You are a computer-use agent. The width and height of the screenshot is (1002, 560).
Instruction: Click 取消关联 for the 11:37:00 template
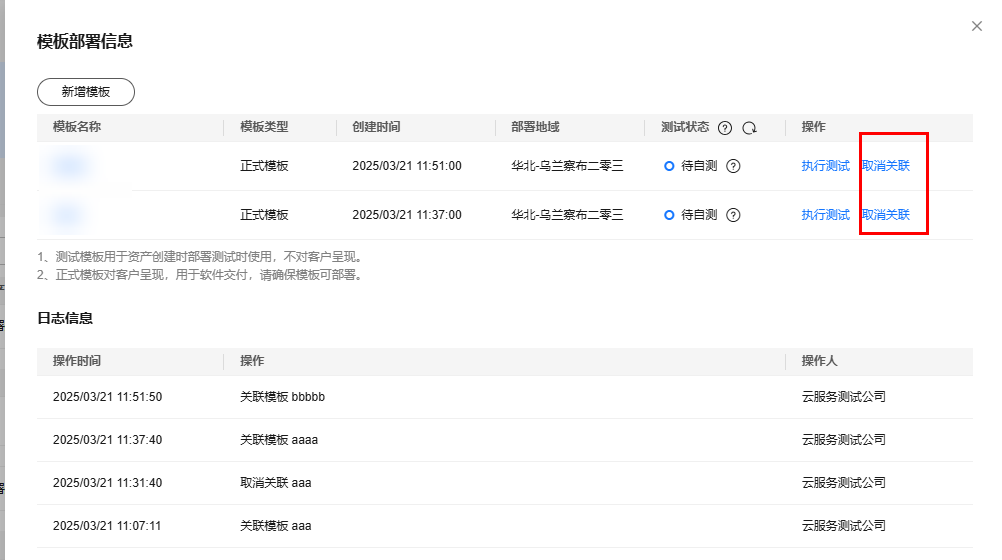[x=886, y=215]
